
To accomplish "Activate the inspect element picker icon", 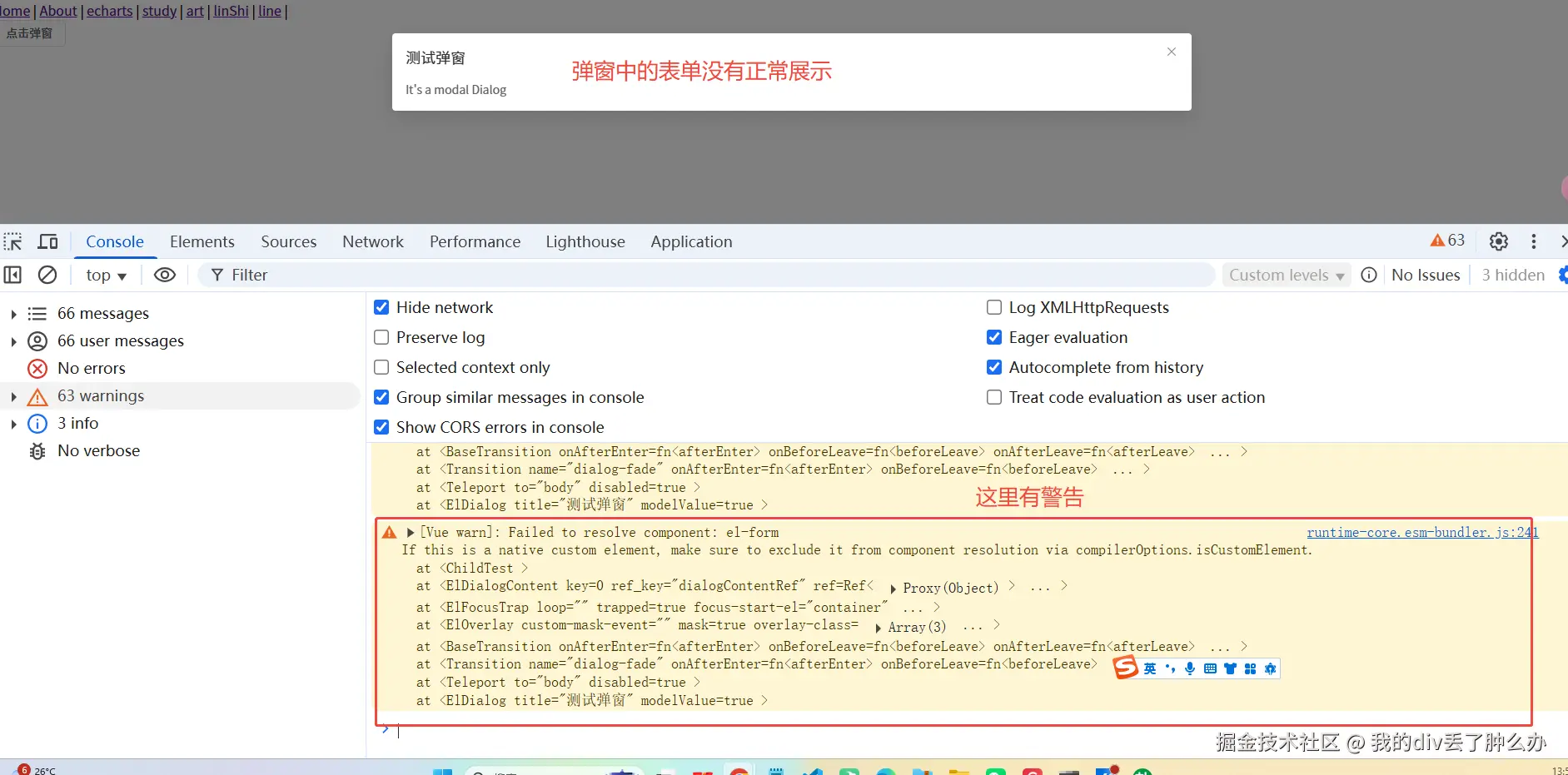I will (13, 241).
